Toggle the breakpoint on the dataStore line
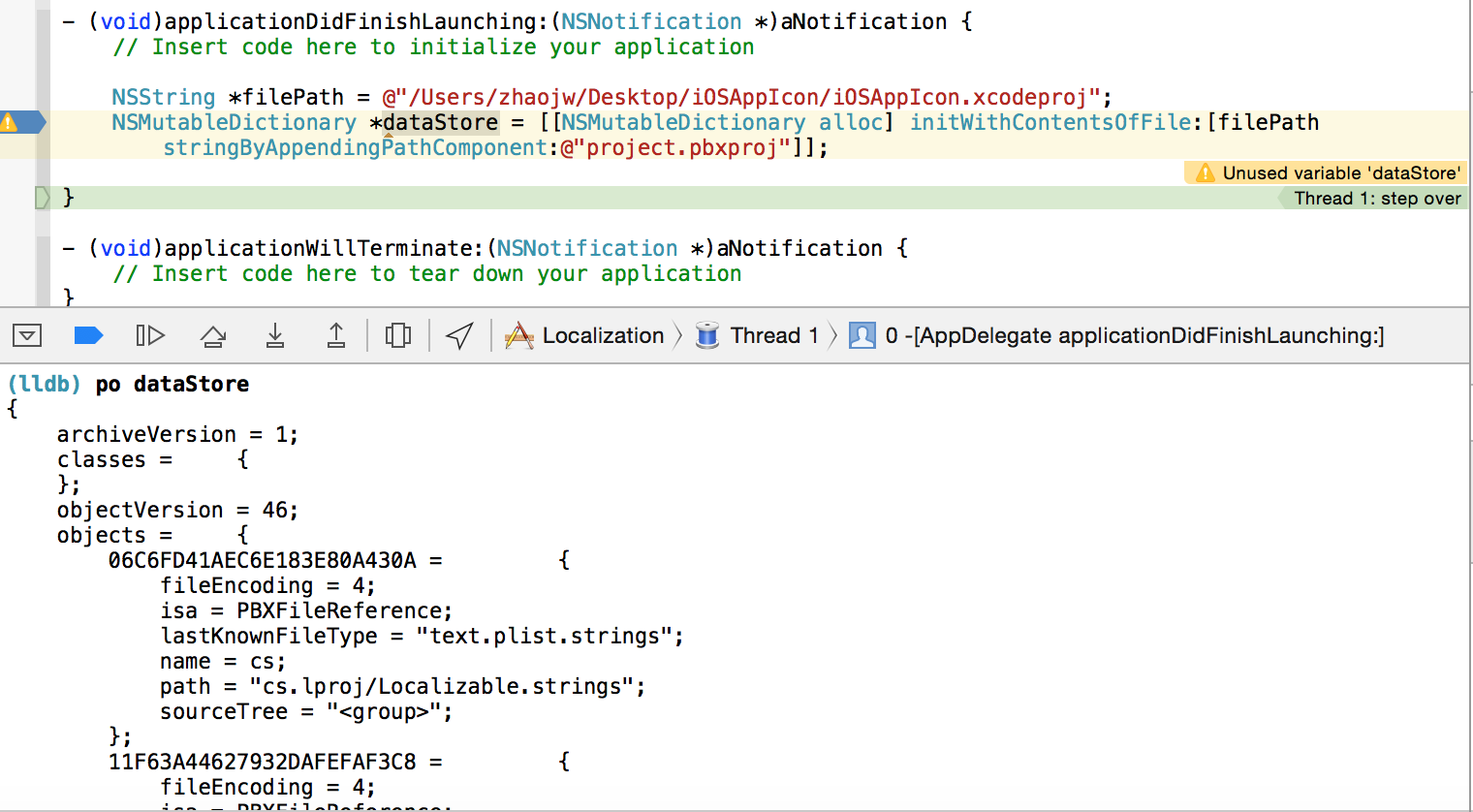Viewport: 1473px width, 812px height. point(23,122)
